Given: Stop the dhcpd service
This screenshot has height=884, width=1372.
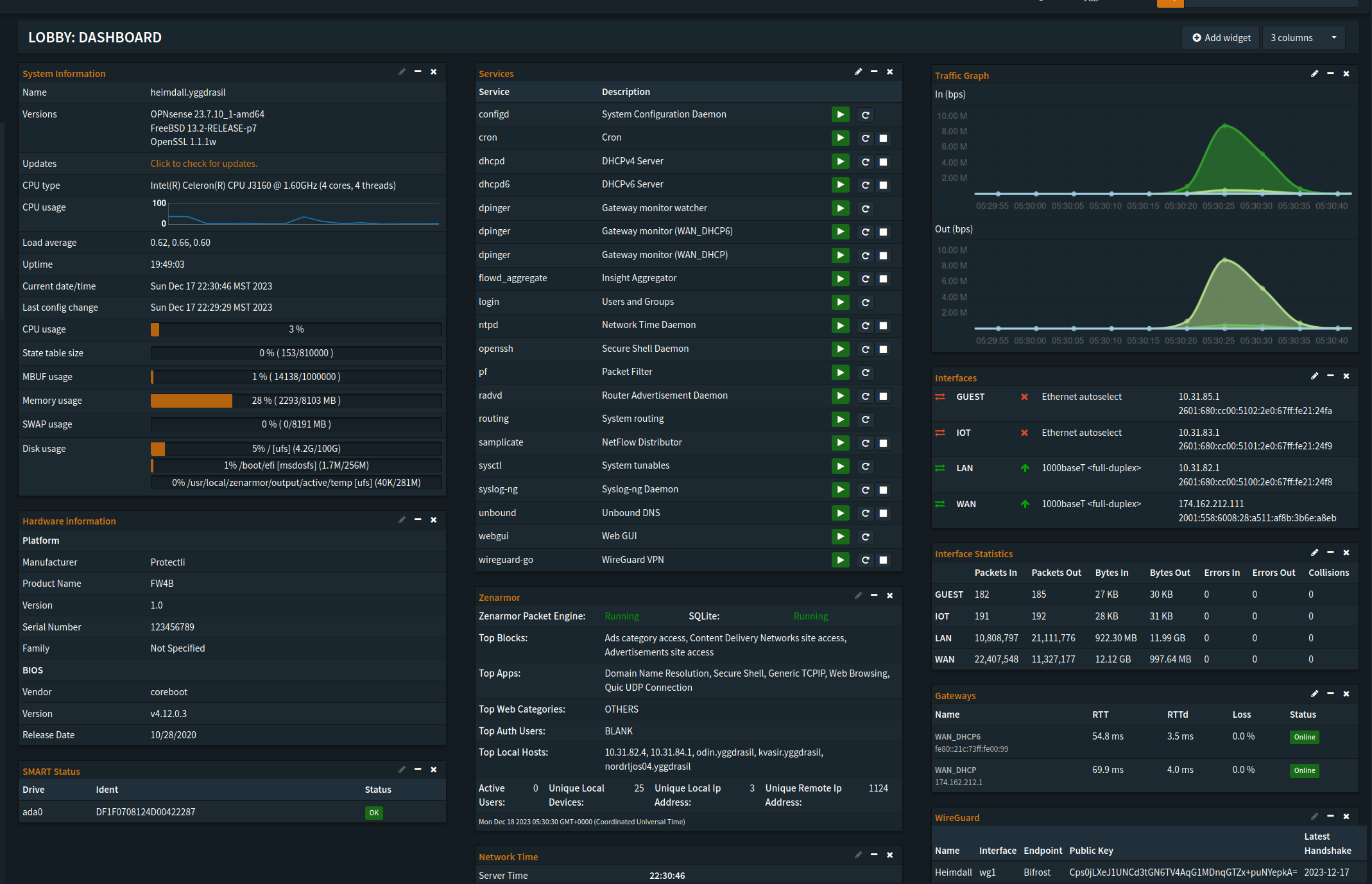Looking at the screenshot, I should (x=883, y=162).
